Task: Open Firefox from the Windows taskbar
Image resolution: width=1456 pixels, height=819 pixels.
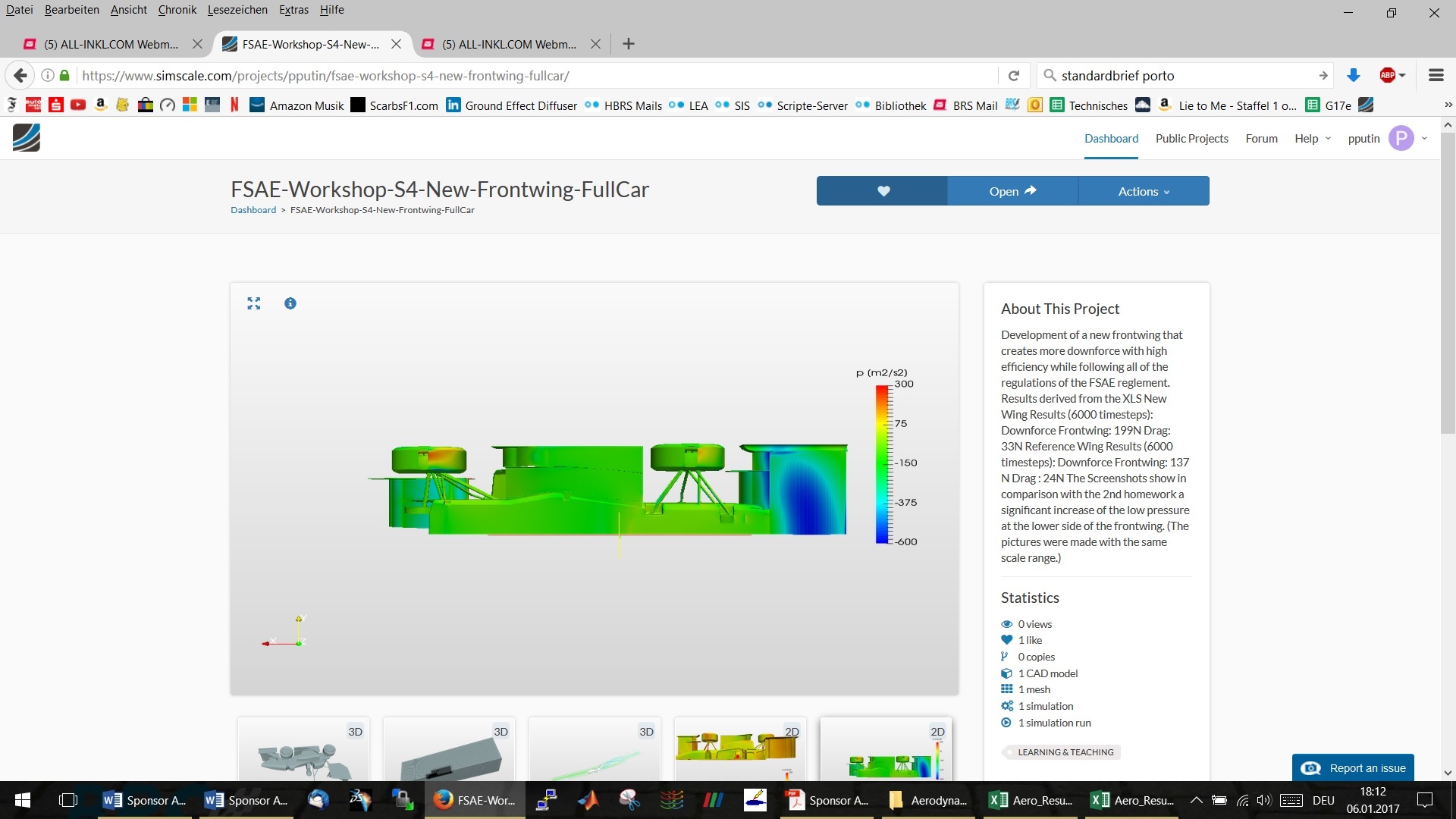Action: point(474,800)
